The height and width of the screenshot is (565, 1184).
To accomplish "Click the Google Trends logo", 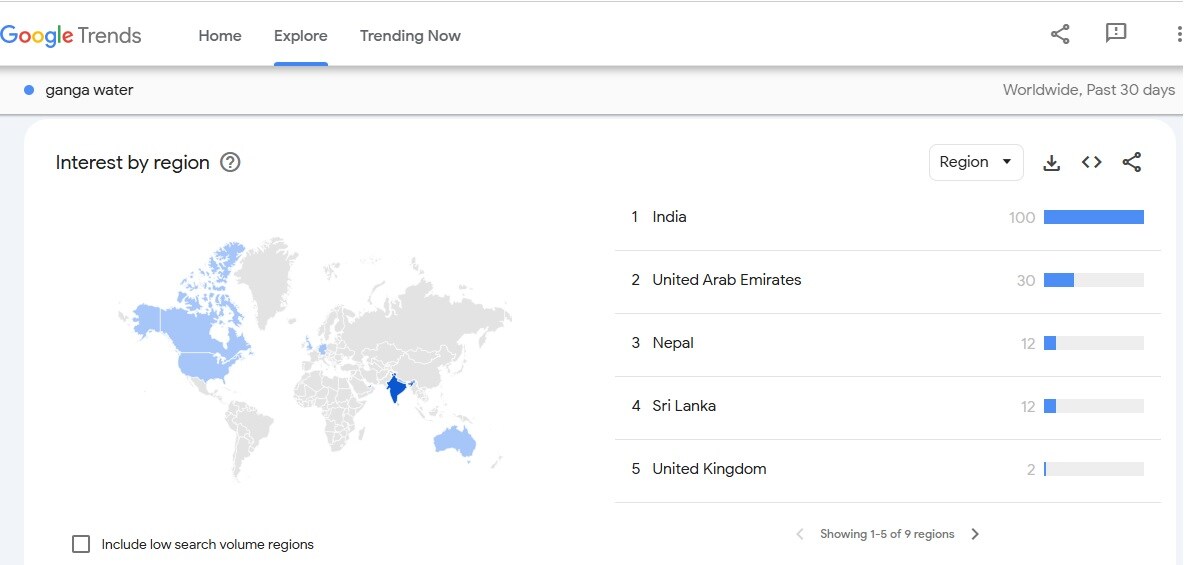I will point(71,36).
